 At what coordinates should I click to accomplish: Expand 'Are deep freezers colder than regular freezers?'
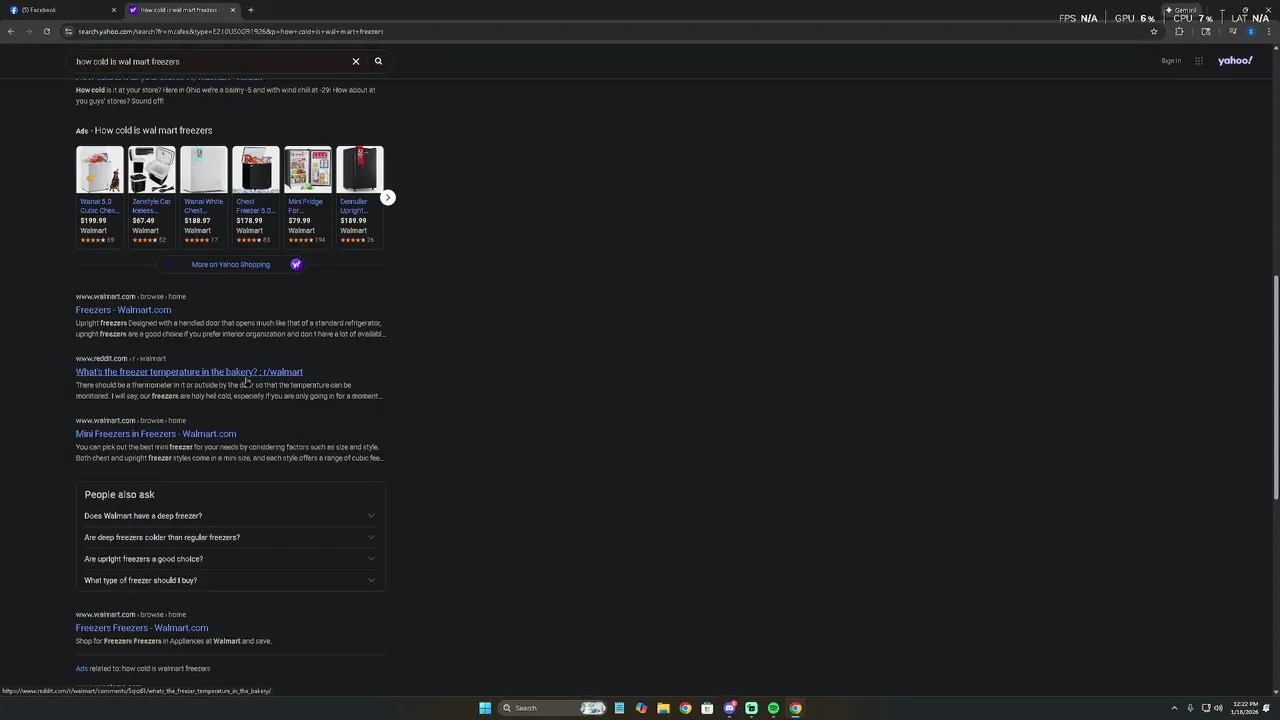(230, 537)
